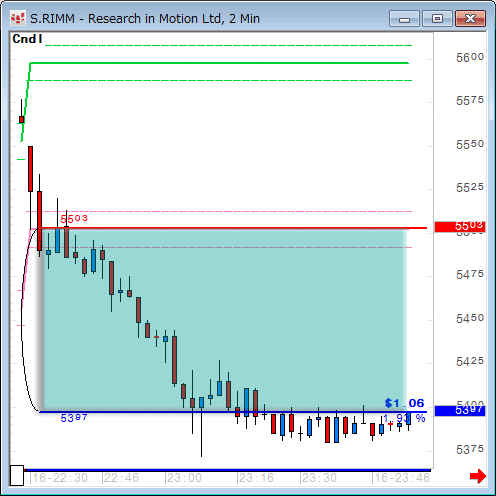The image size is (496, 496).
Task: Click the 5450 price axis label
Action: (470, 318)
